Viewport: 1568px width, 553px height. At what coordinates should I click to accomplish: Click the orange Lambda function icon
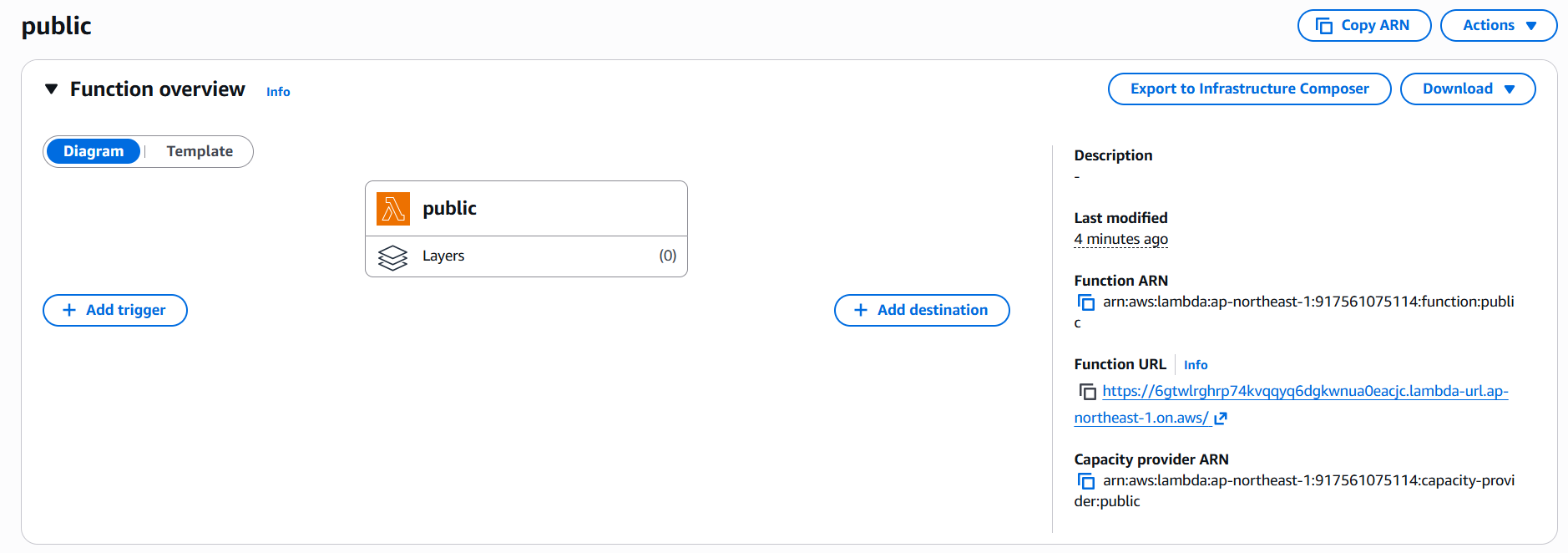392,209
